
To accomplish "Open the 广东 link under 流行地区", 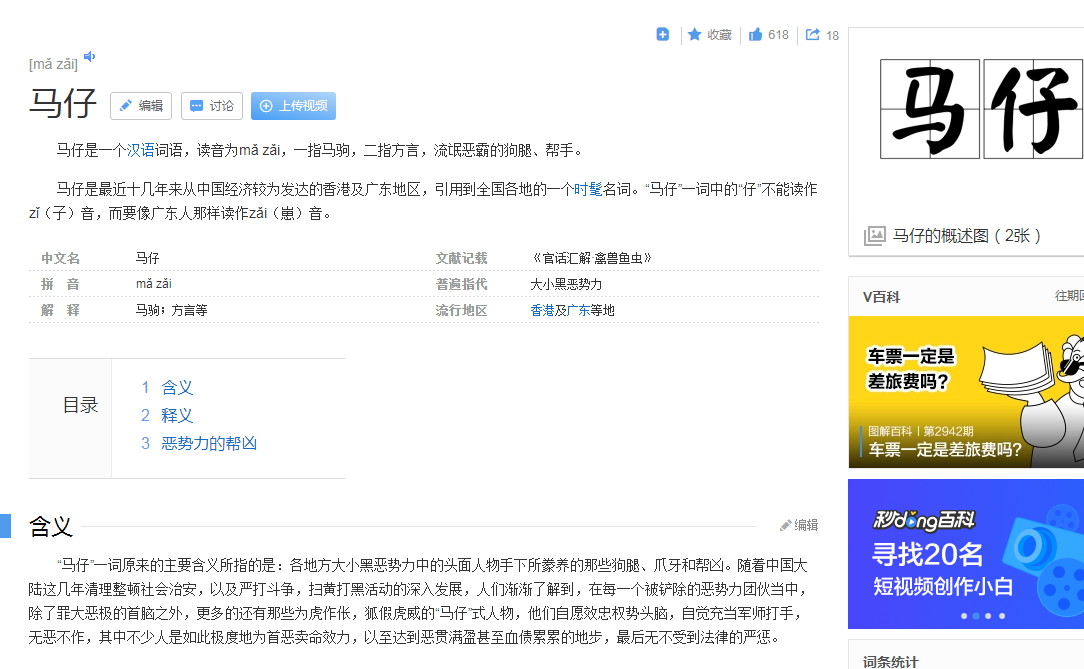I will (578, 310).
